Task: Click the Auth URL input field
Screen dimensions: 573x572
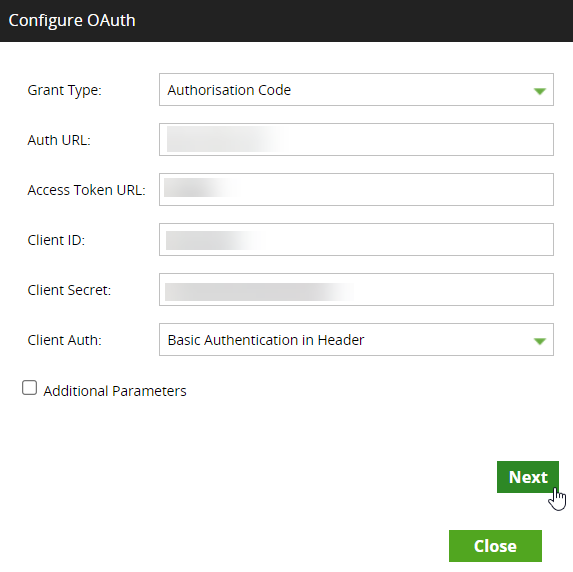Action: 356,140
